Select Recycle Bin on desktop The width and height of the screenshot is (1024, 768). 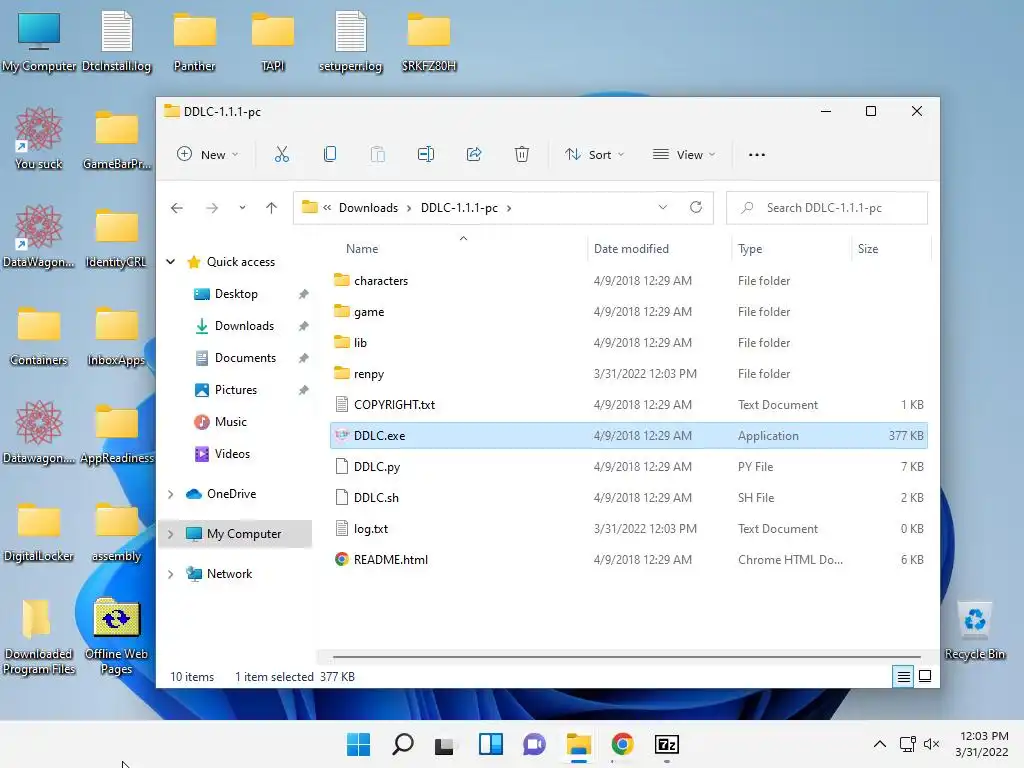[975, 630]
